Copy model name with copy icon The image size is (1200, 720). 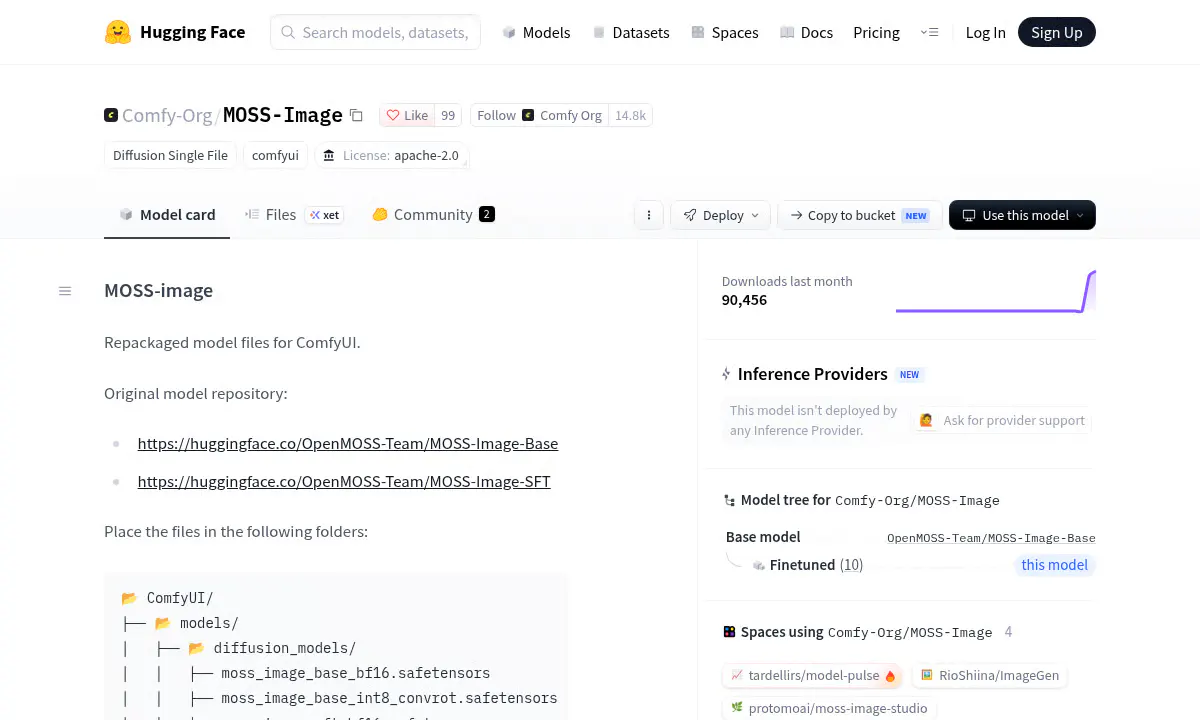(356, 115)
